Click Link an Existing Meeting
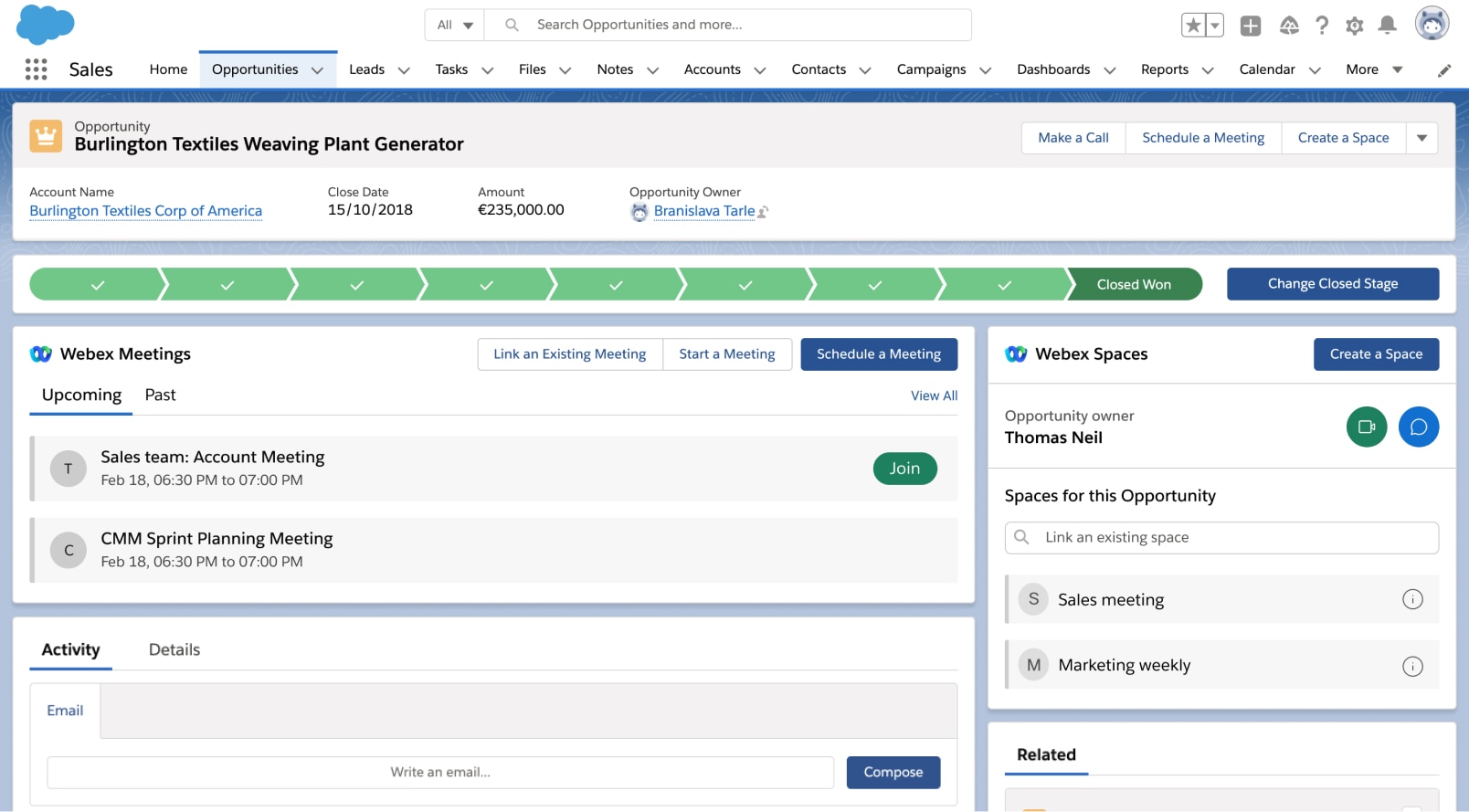 point(570,354)
